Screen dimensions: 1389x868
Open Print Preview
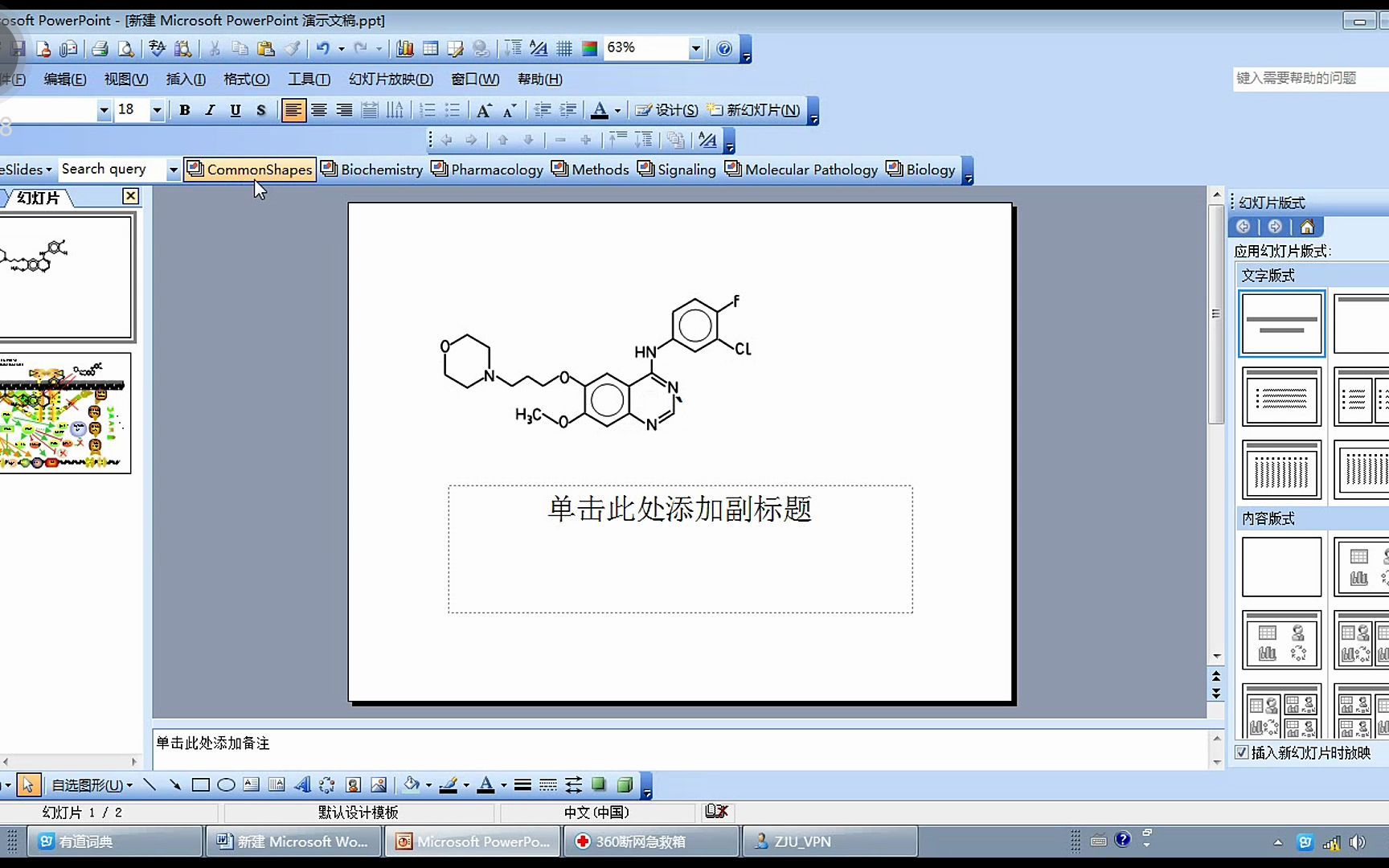click(126, 48)
